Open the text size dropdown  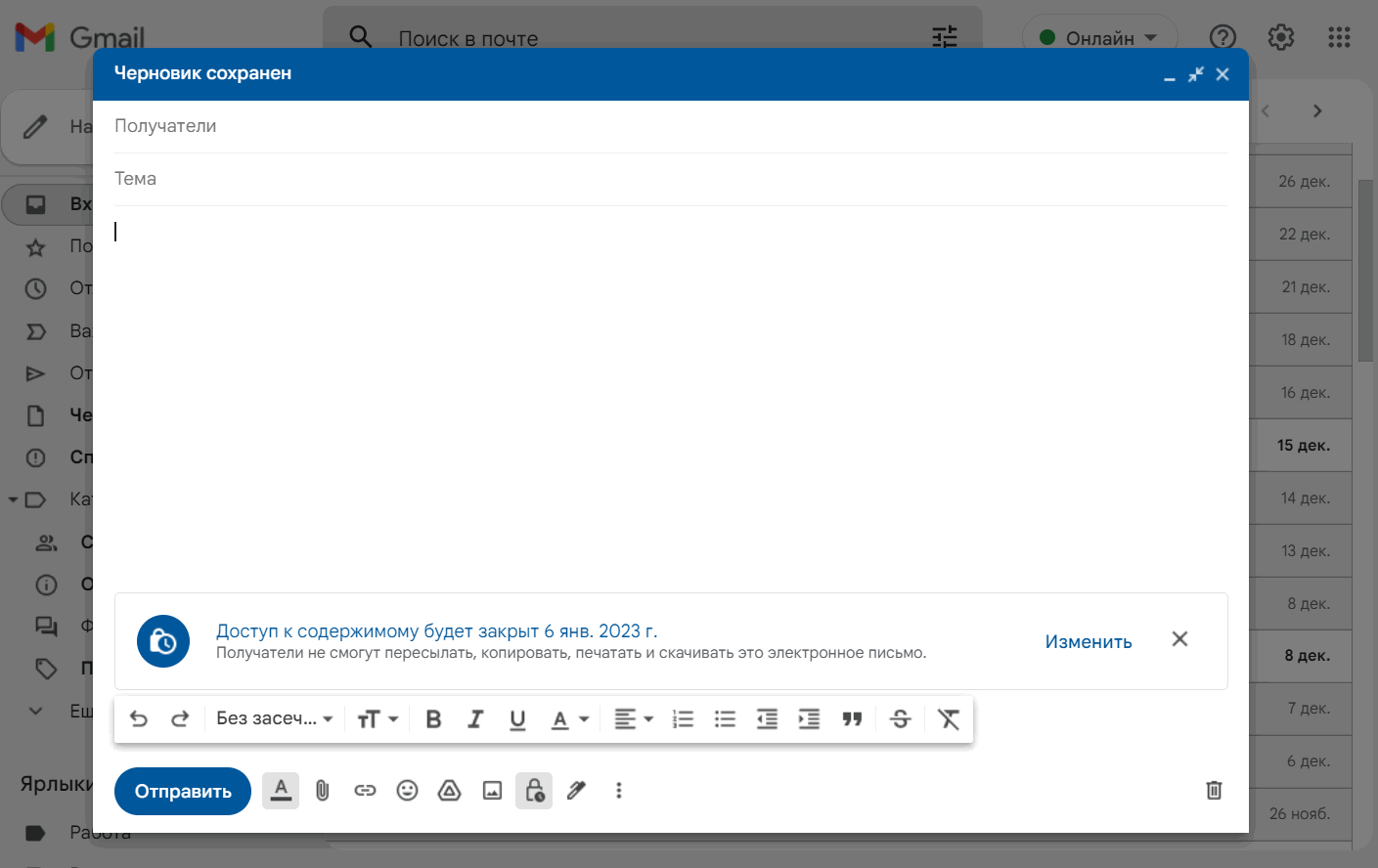378,719
